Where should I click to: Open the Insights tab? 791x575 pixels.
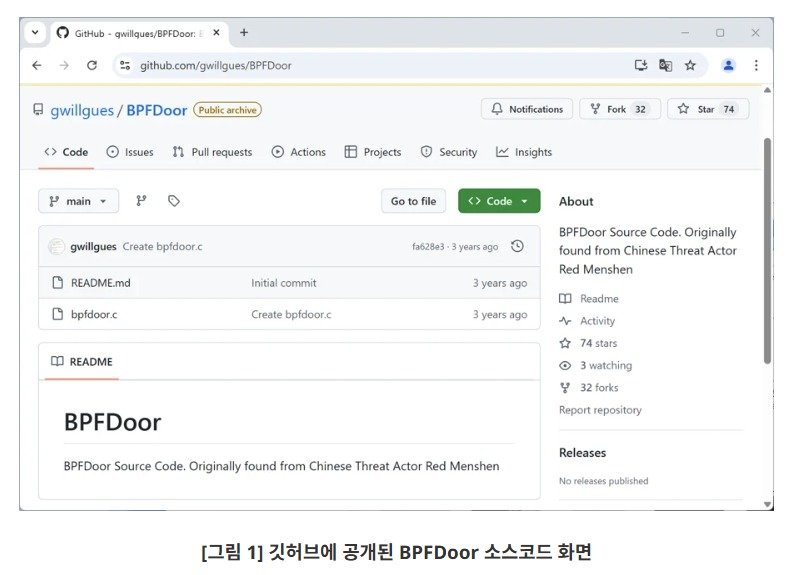tap(524, 152)
